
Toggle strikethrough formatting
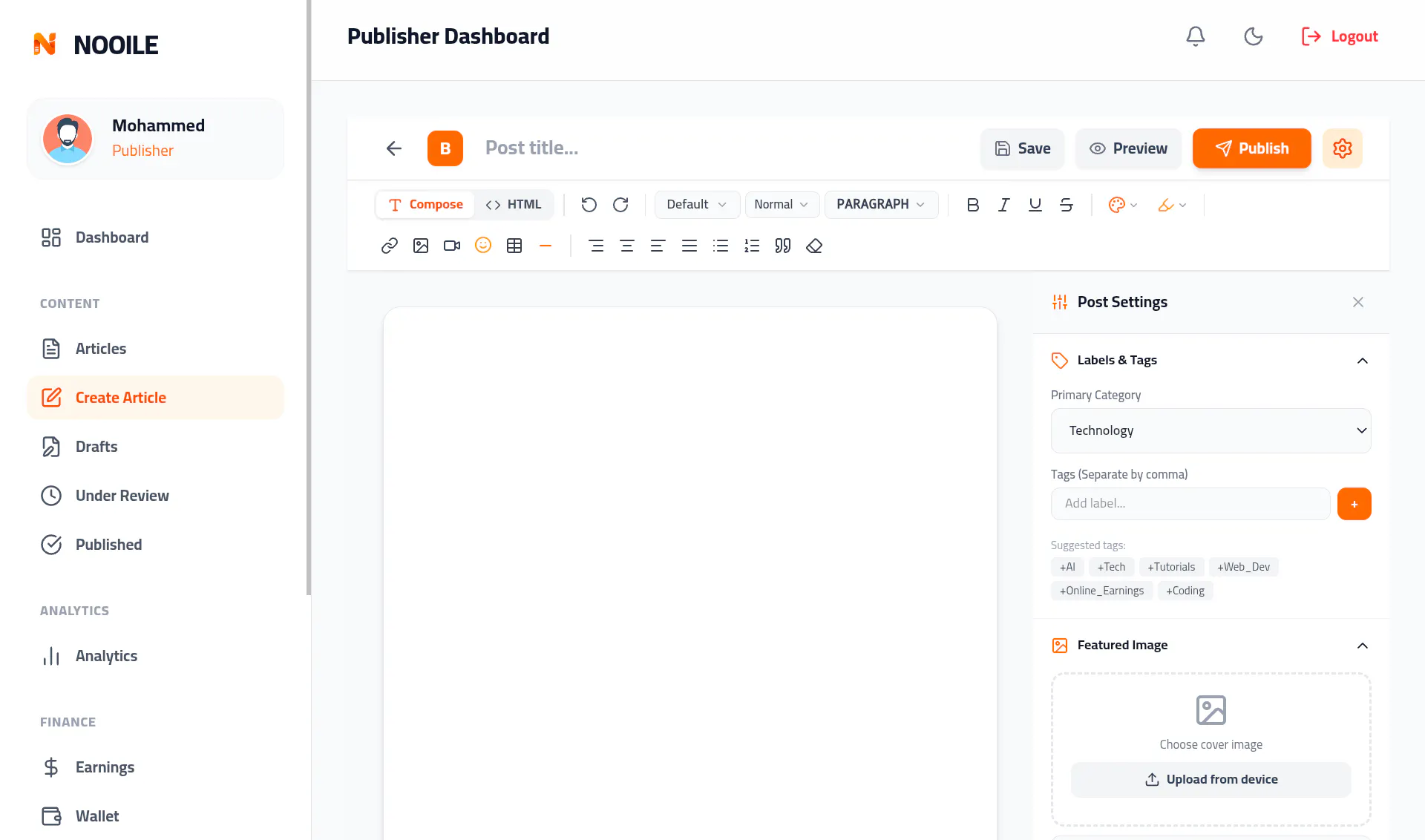(x=1067, y=205)
